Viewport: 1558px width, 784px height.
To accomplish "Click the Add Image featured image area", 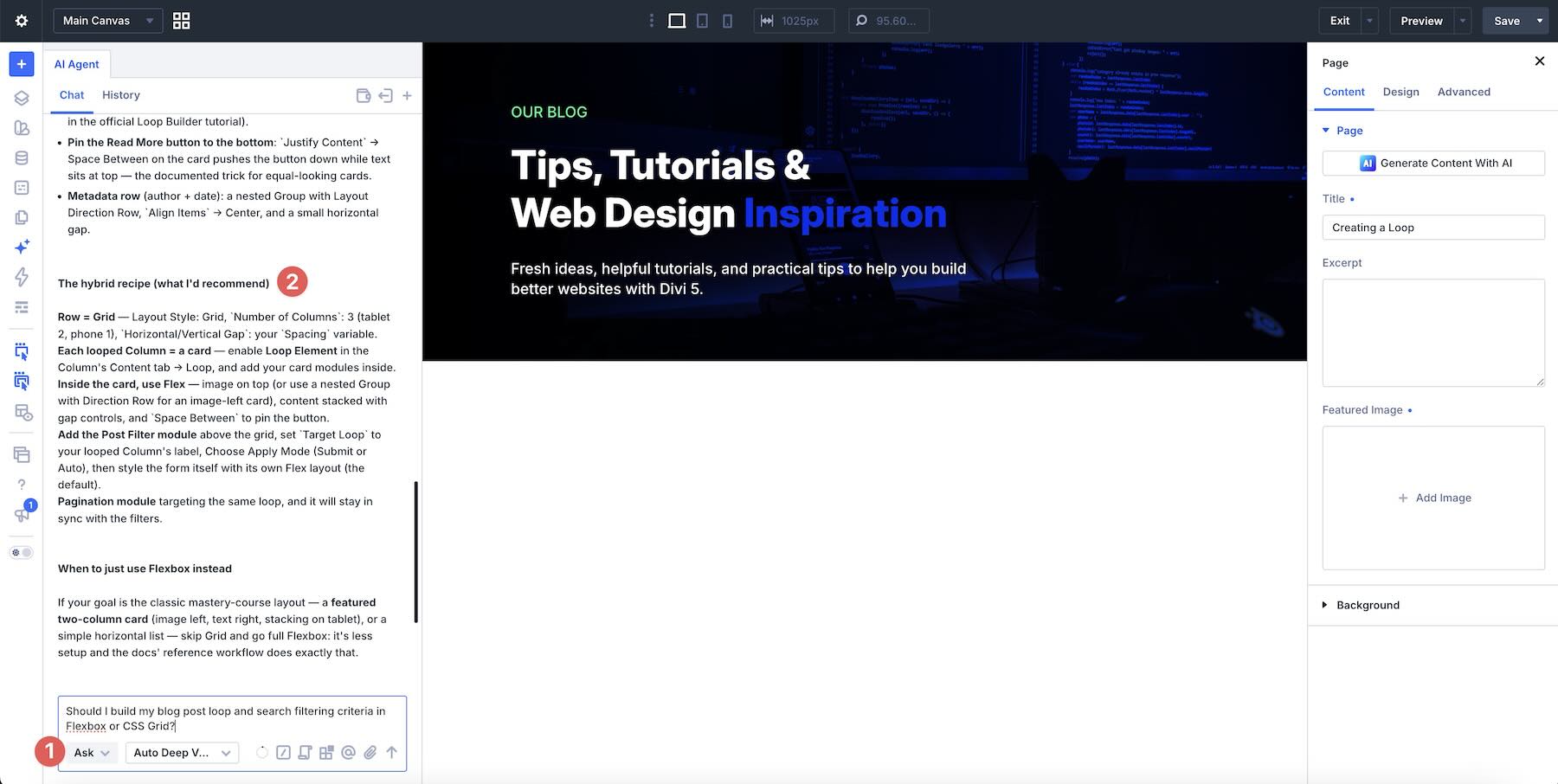I will (1433, 498).
